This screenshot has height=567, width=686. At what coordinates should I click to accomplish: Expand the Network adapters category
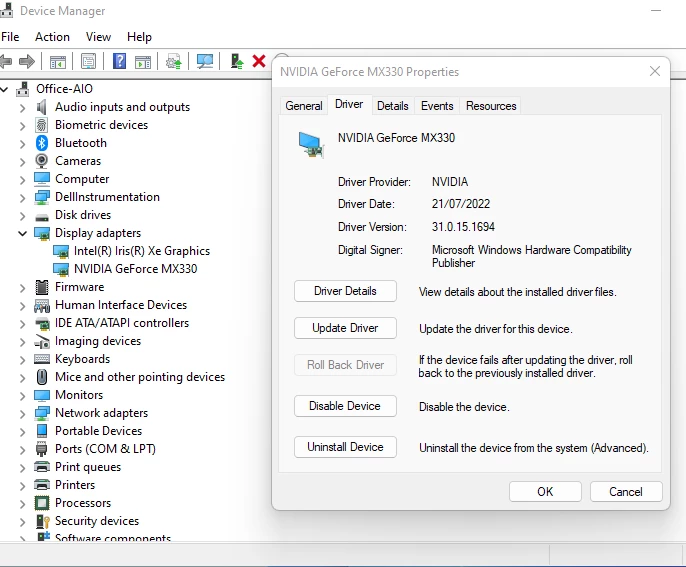click(x=22, y=413)
